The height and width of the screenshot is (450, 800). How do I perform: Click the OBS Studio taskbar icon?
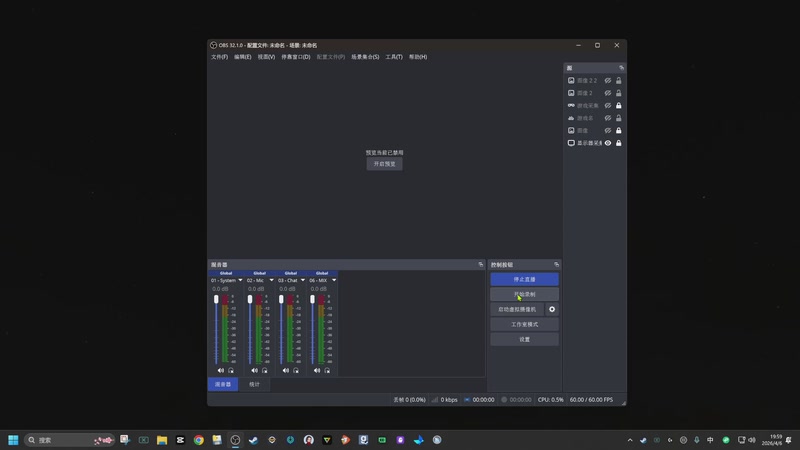[x=235, y=440]
